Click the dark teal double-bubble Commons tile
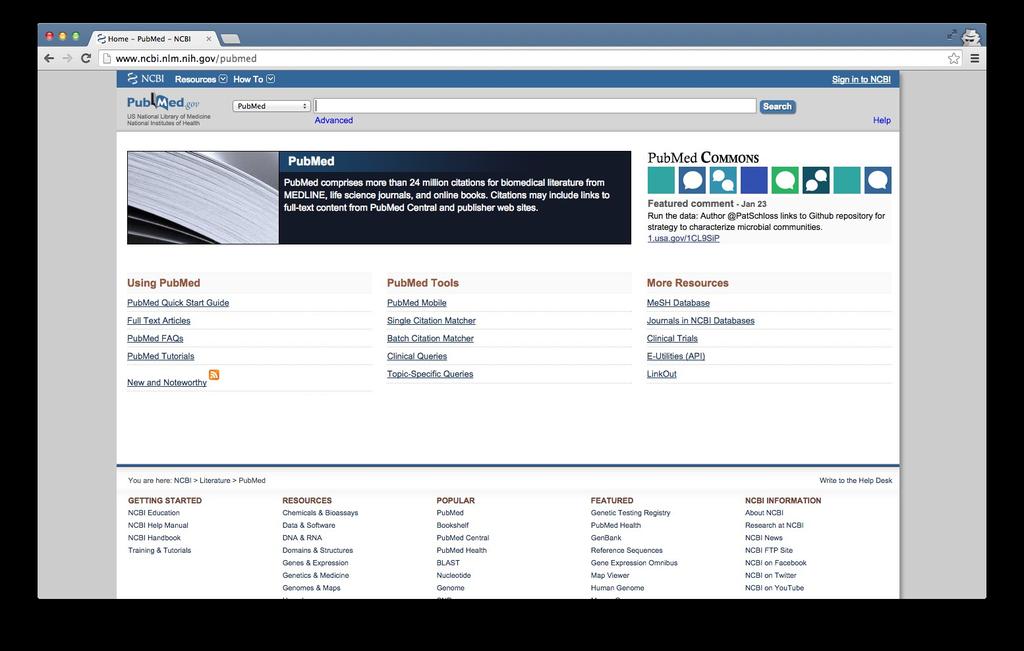The height and width of the screenshot is (651, 1024). 816,180
